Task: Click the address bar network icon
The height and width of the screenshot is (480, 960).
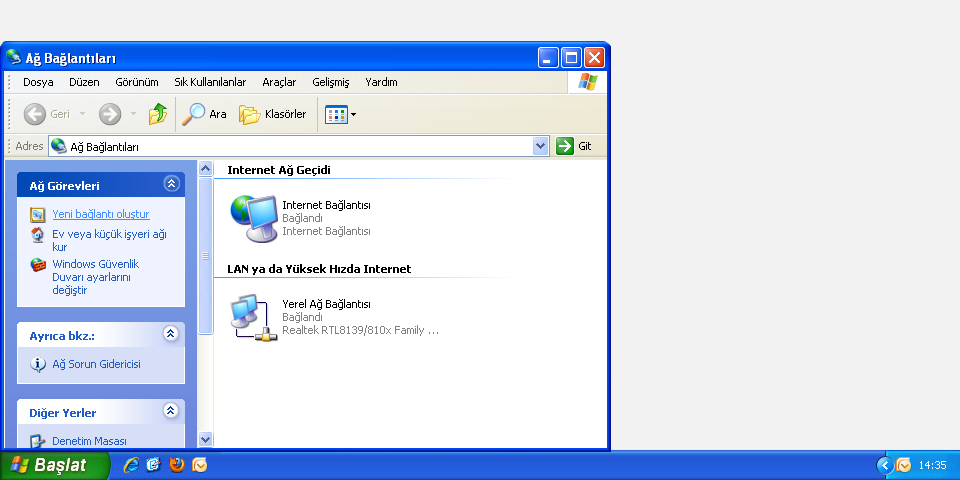Action: pyautogui.click(x=59, y=146)
